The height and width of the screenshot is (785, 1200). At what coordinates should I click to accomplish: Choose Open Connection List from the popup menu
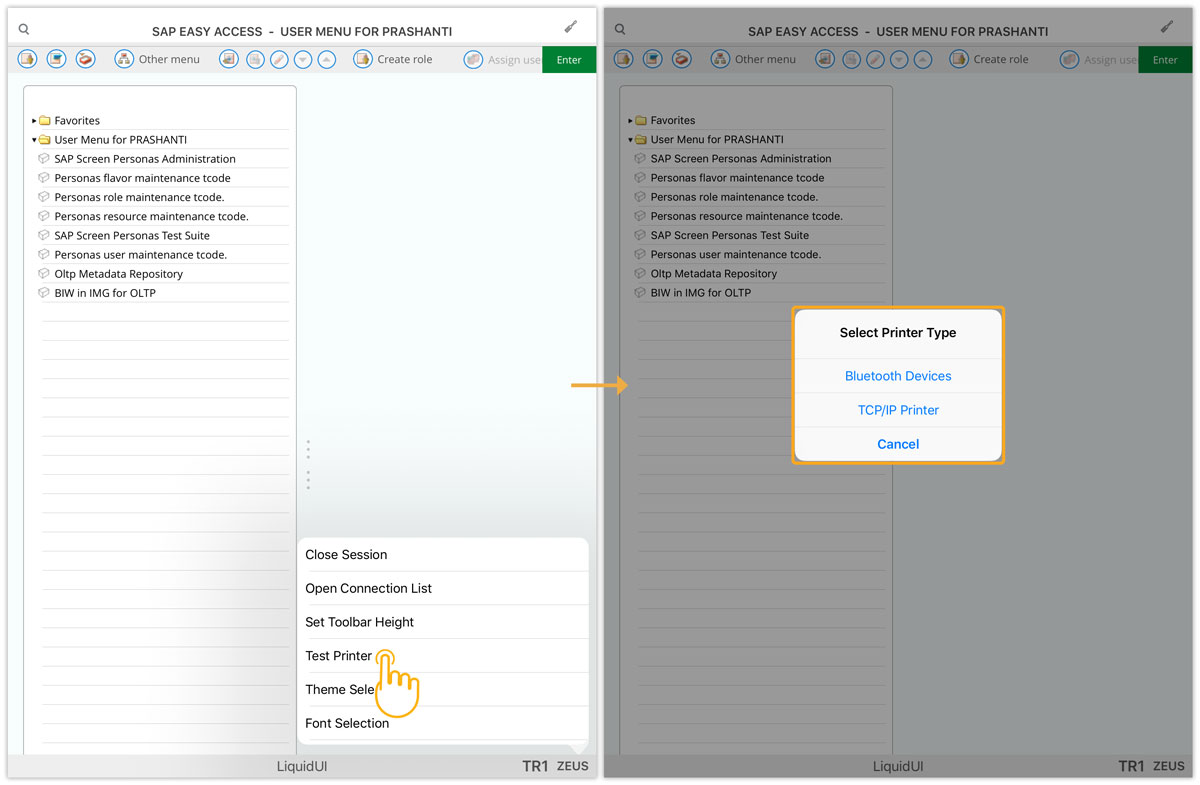[443, 588]
